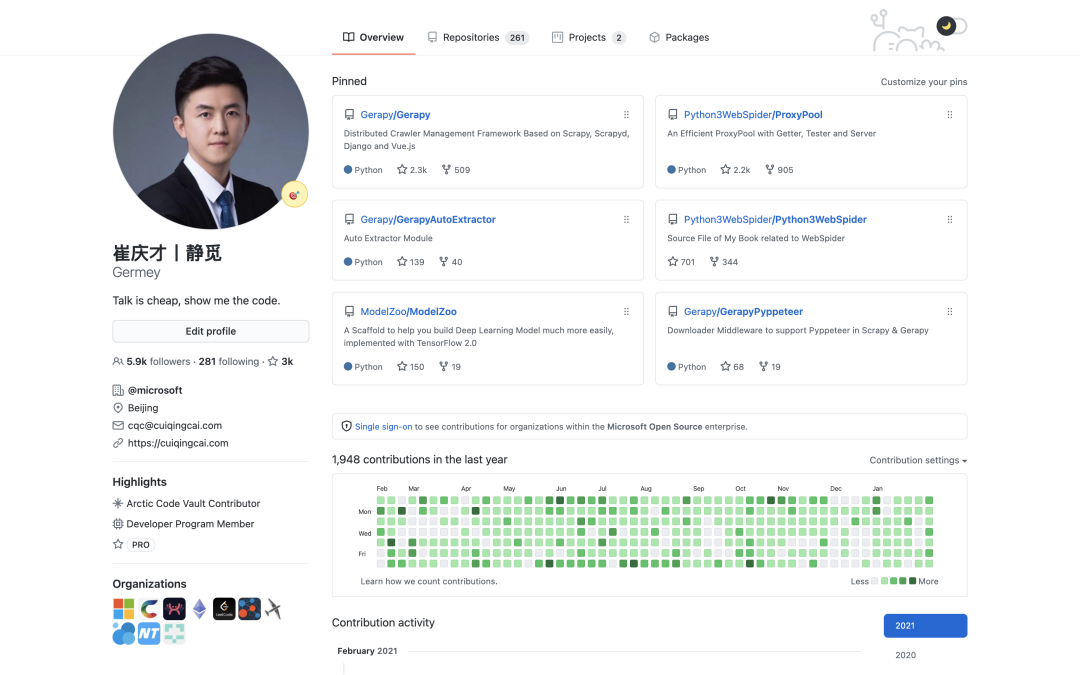
Task: Open the rainbow C organization avatar
Action: tap(149, 609)
